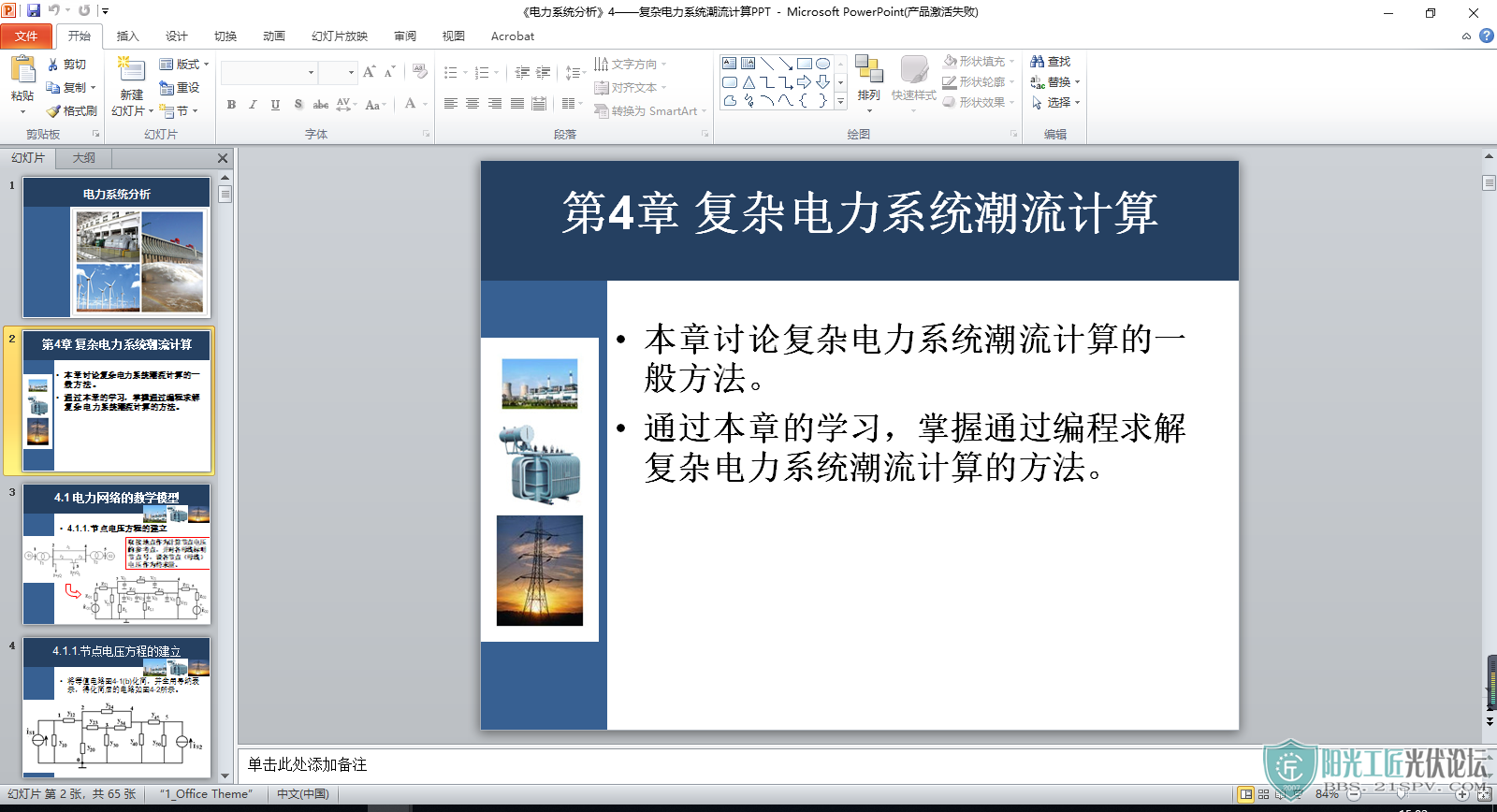Click the 替换 replace button
This screenshot has width=1497, height=812.
(x=1055, y=81)
